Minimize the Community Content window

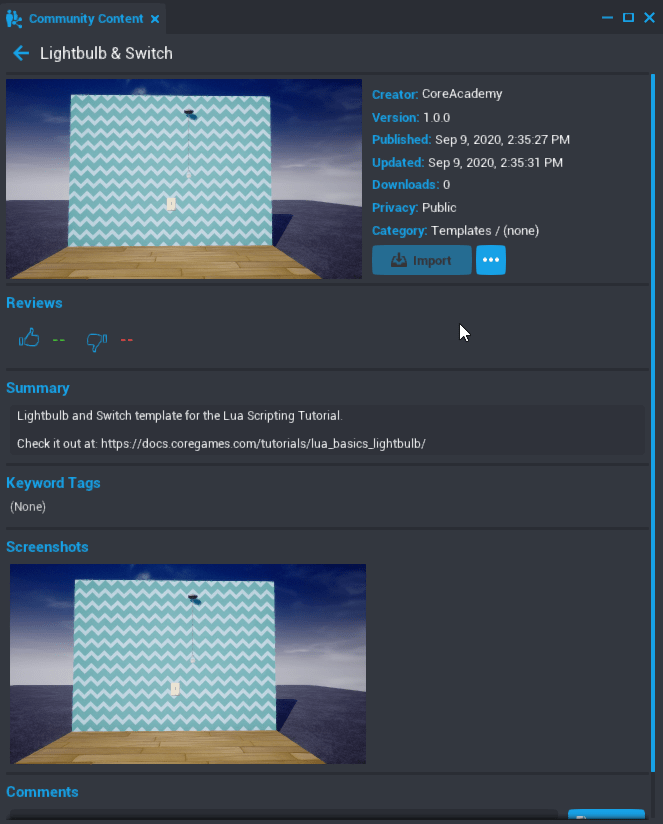pyautogui.click(x=607, y=17)
